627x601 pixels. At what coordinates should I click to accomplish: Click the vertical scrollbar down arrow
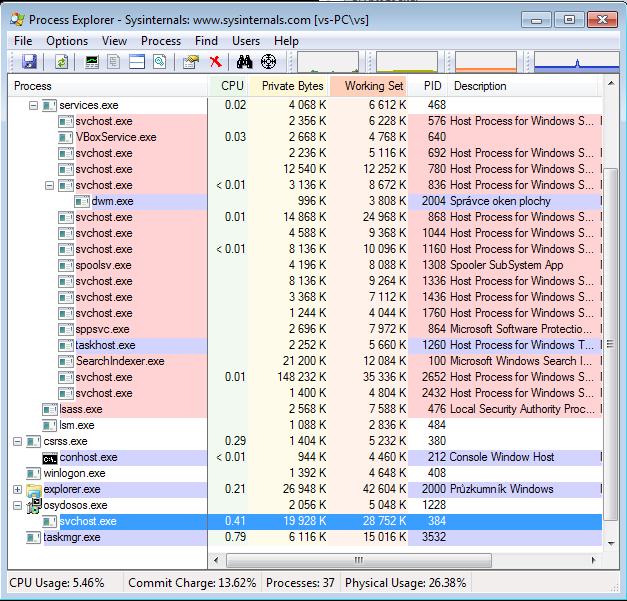click(x=611, y=543)
